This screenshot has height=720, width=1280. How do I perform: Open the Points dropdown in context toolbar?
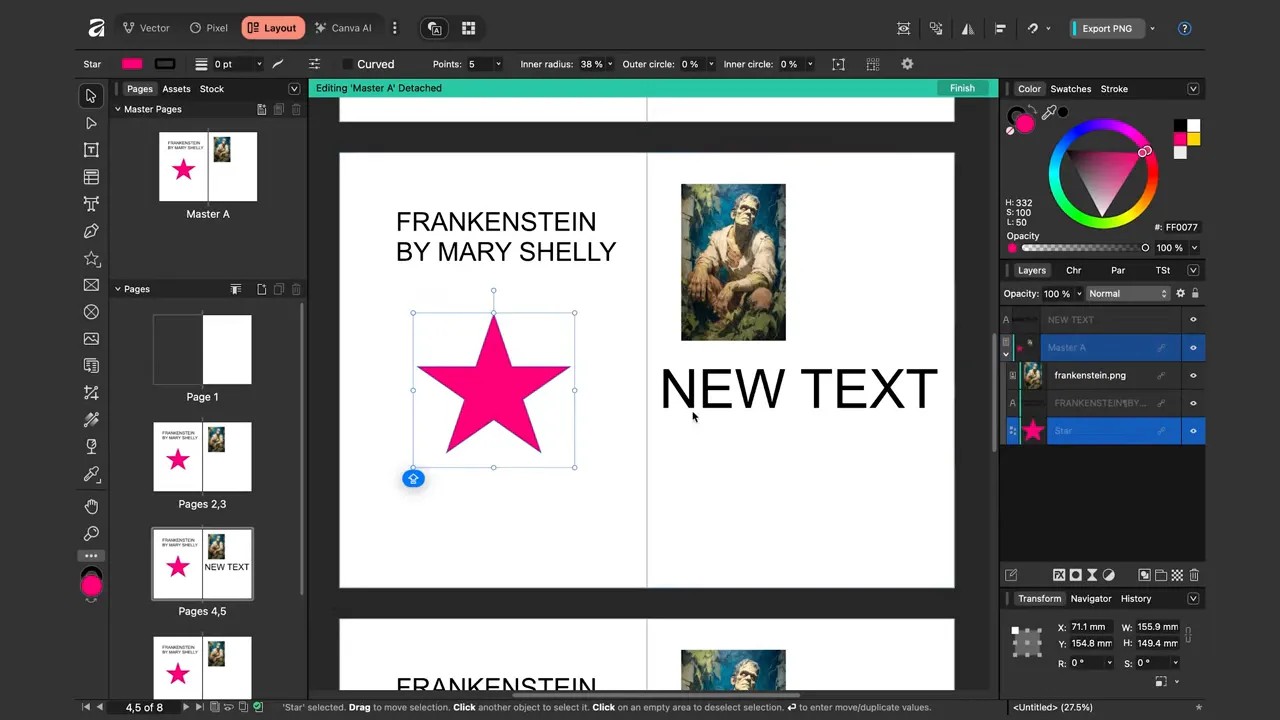[x=500, y=64]
